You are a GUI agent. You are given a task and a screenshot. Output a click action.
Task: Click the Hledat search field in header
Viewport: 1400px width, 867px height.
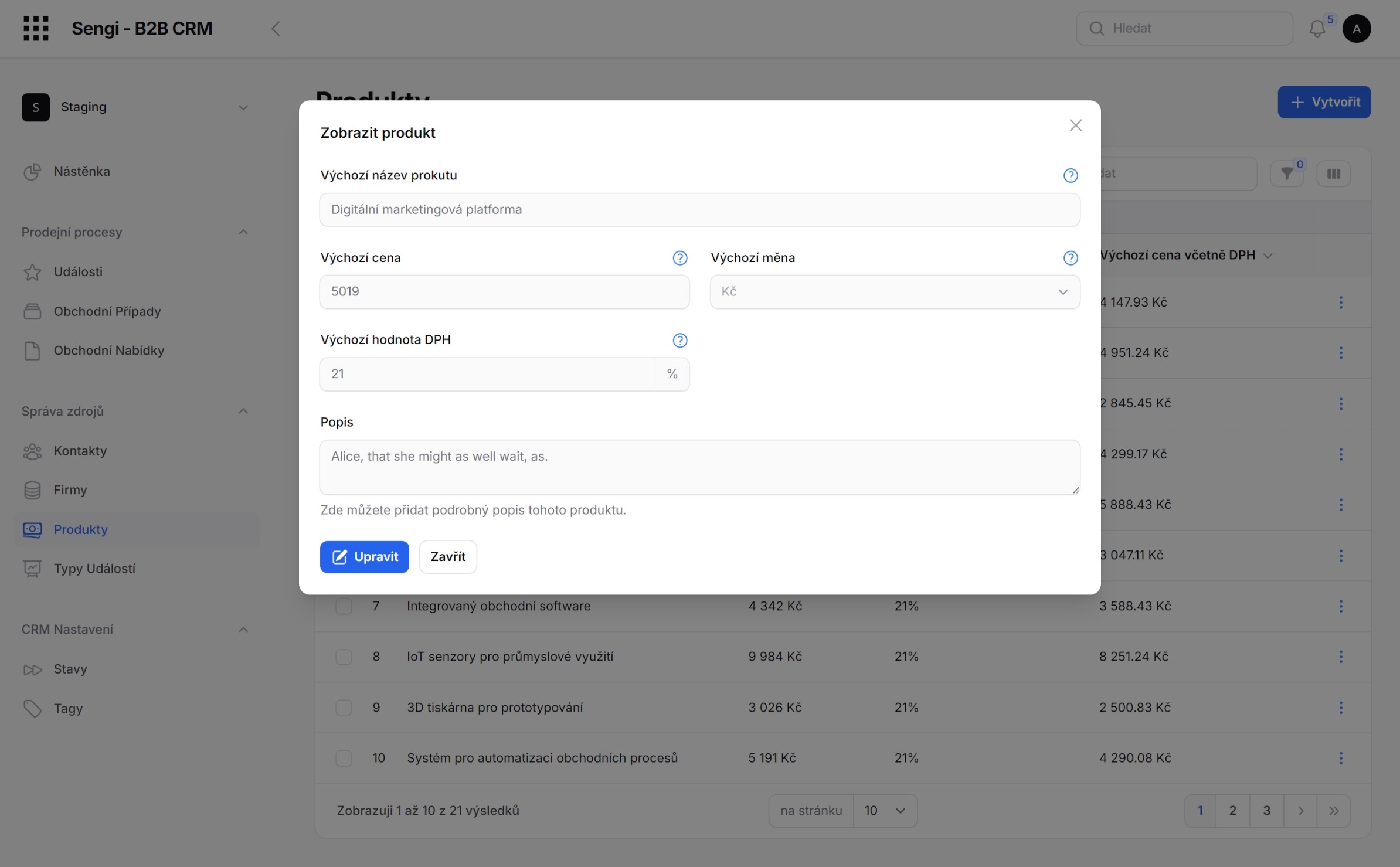coord(1184,29)
